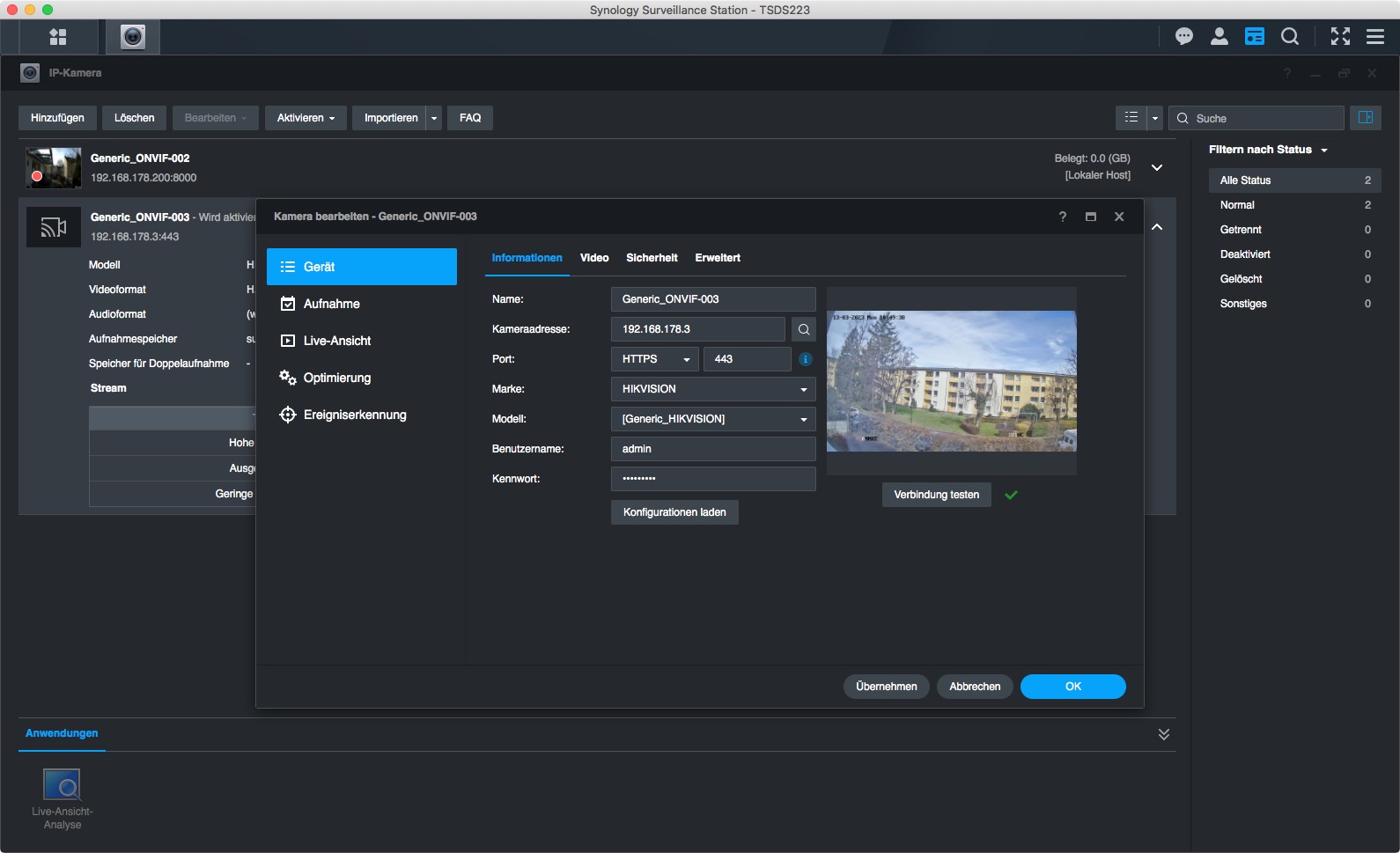Click the search icon beside Kameraadresse
The image size is (1400, 853).
pos(803,329)
